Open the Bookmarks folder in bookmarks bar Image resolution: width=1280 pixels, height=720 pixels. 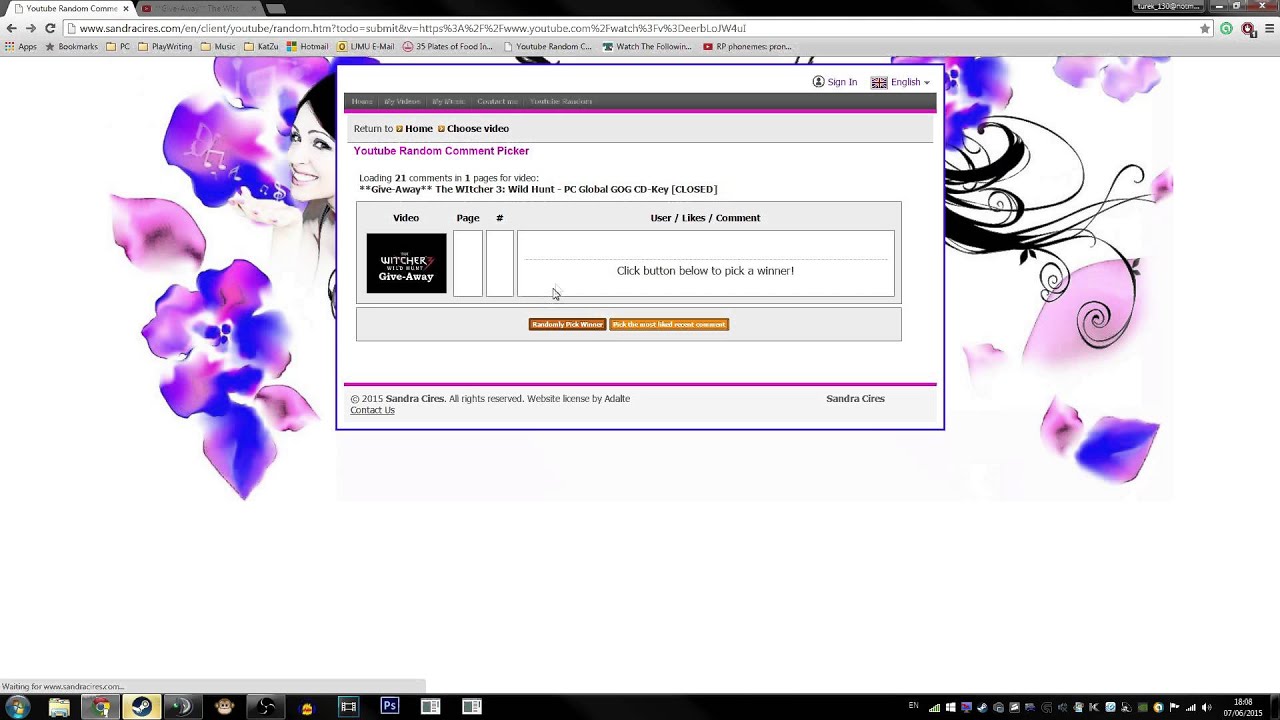coord(71,46)
